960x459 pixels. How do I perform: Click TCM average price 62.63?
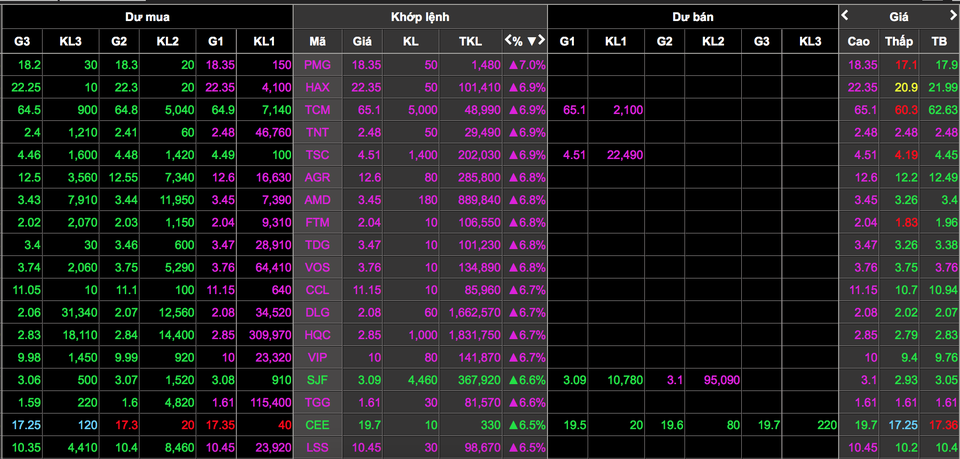coord(944,110)
